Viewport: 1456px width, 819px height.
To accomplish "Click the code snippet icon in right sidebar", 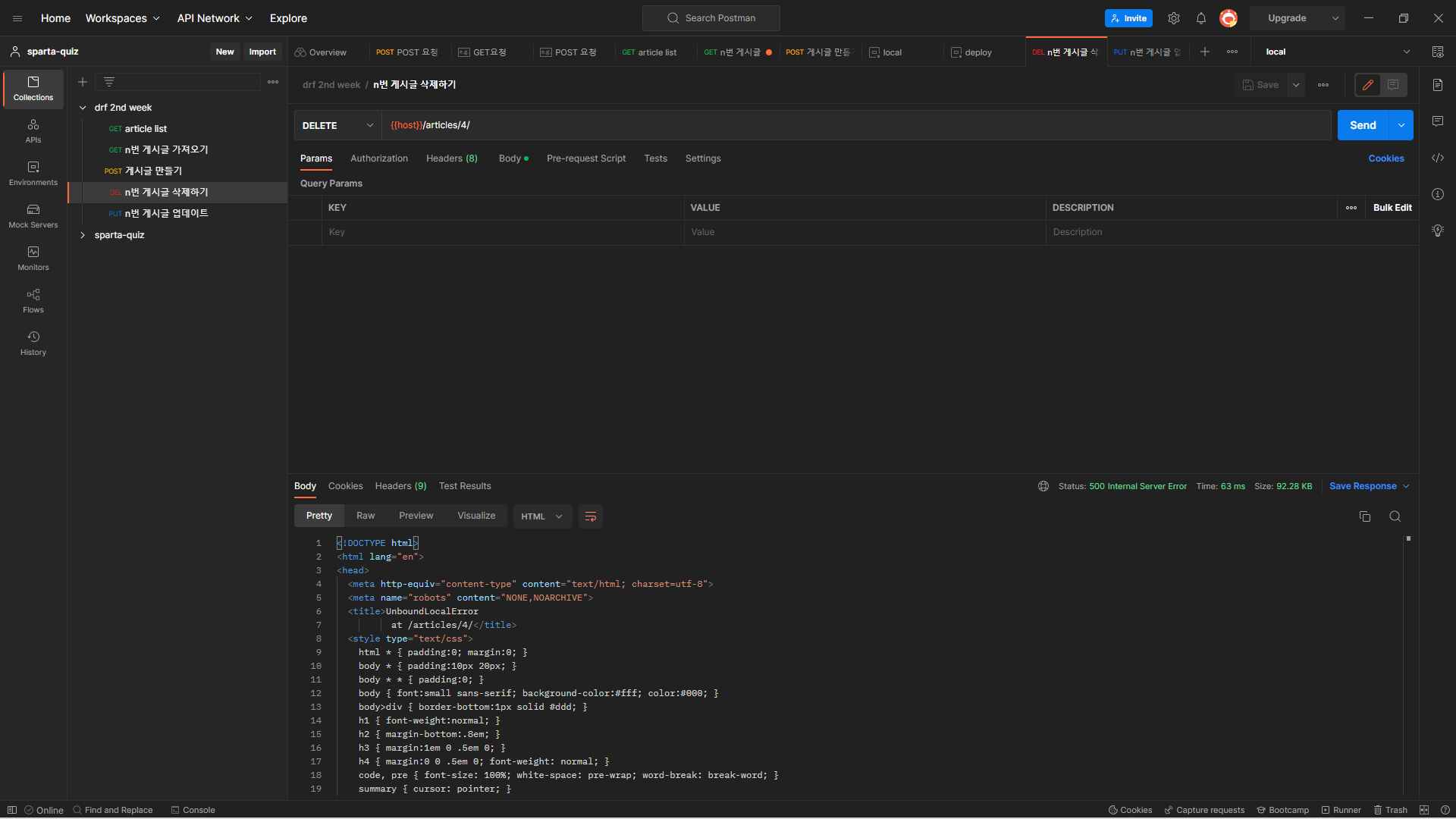I will click(x=1437, y=158).
